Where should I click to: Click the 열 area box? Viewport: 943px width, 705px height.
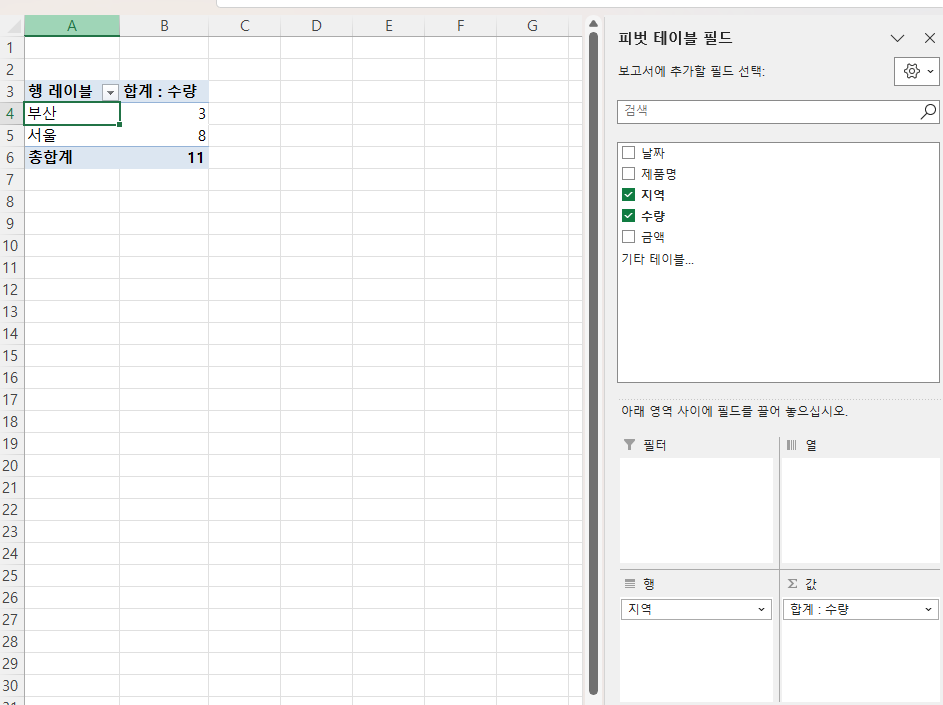861,511
